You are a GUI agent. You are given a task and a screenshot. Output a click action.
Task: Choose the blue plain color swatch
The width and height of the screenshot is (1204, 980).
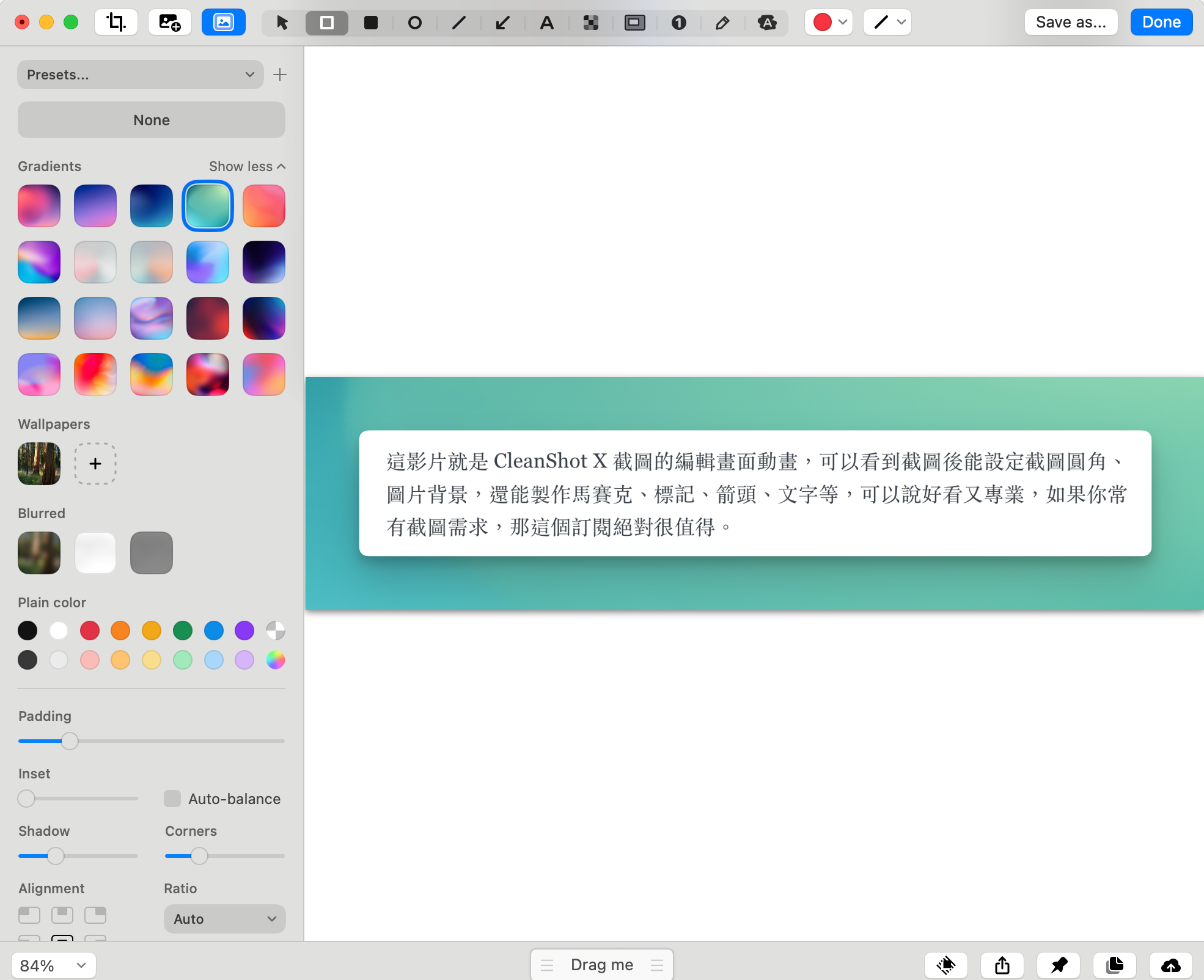pos(214,631)
